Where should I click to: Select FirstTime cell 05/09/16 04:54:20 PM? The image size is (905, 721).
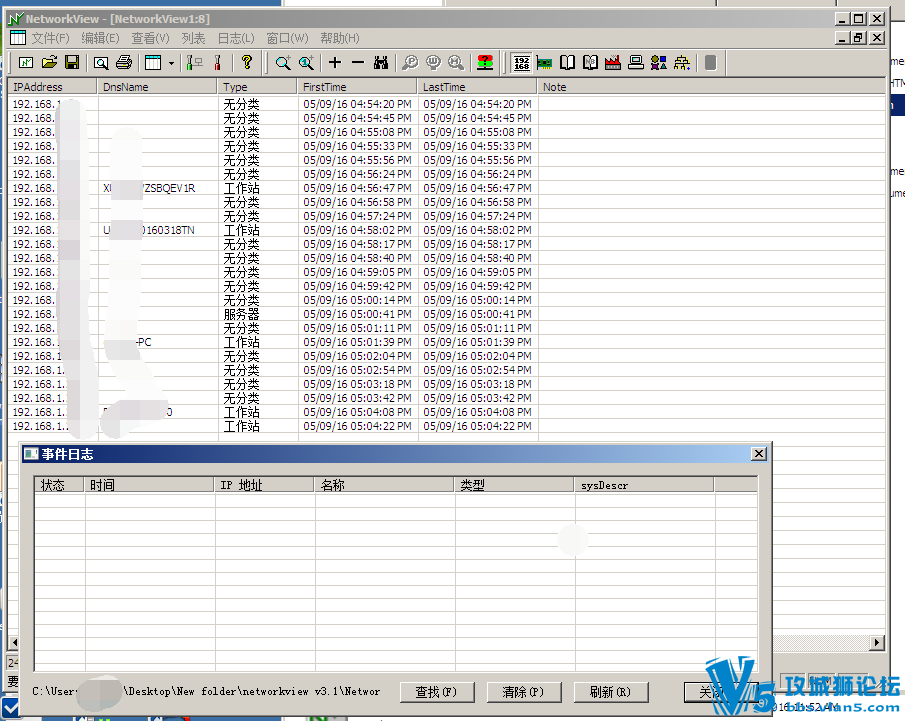[357, 104]
